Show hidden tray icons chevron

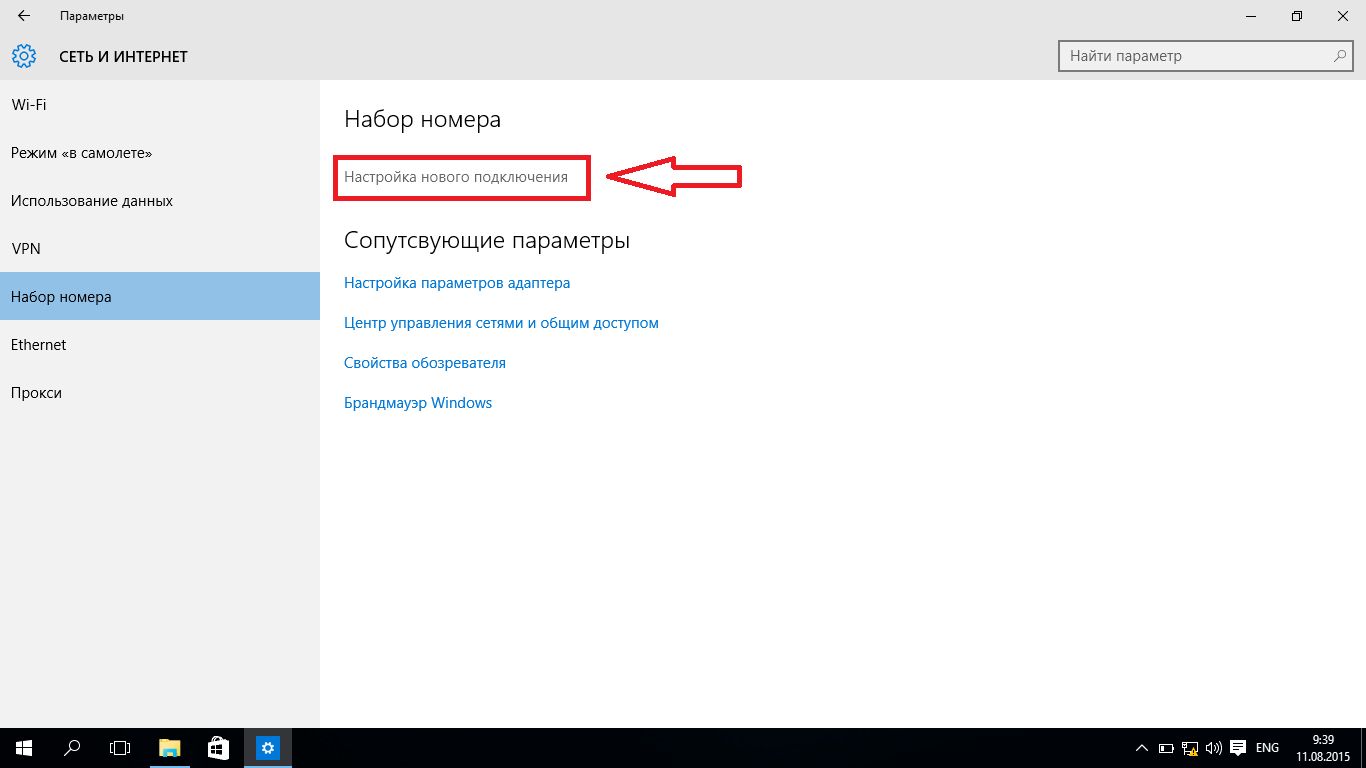(x=1142, y=748)
